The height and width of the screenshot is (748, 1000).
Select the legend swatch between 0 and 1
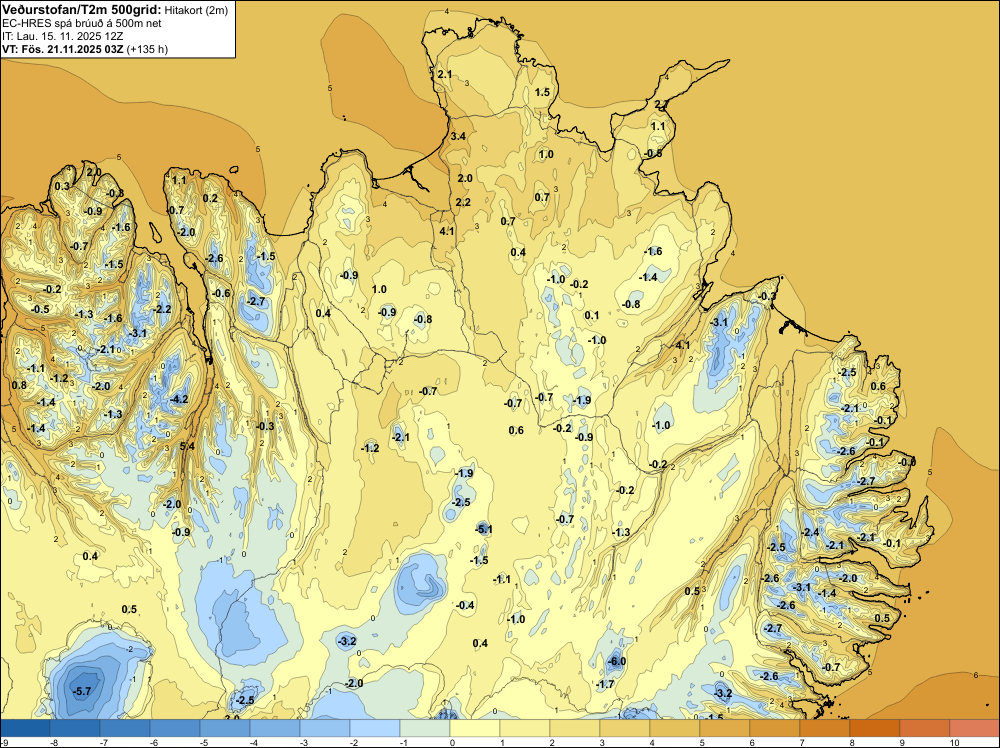[x=475, y=728]
